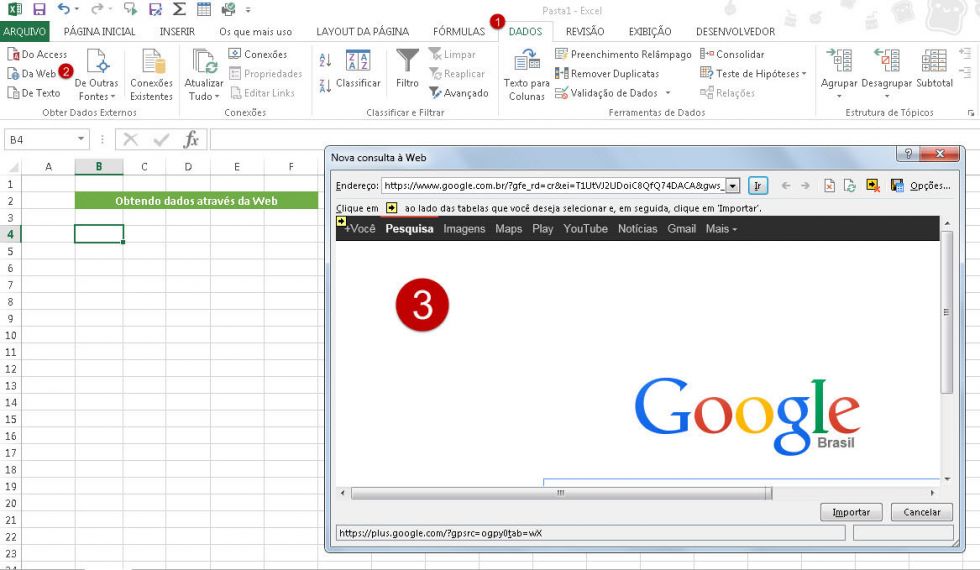The image size is (980, 570).
Task: Click the browser forward arrow in dialog
Action: pyautogui.click(x=805, y=186)
